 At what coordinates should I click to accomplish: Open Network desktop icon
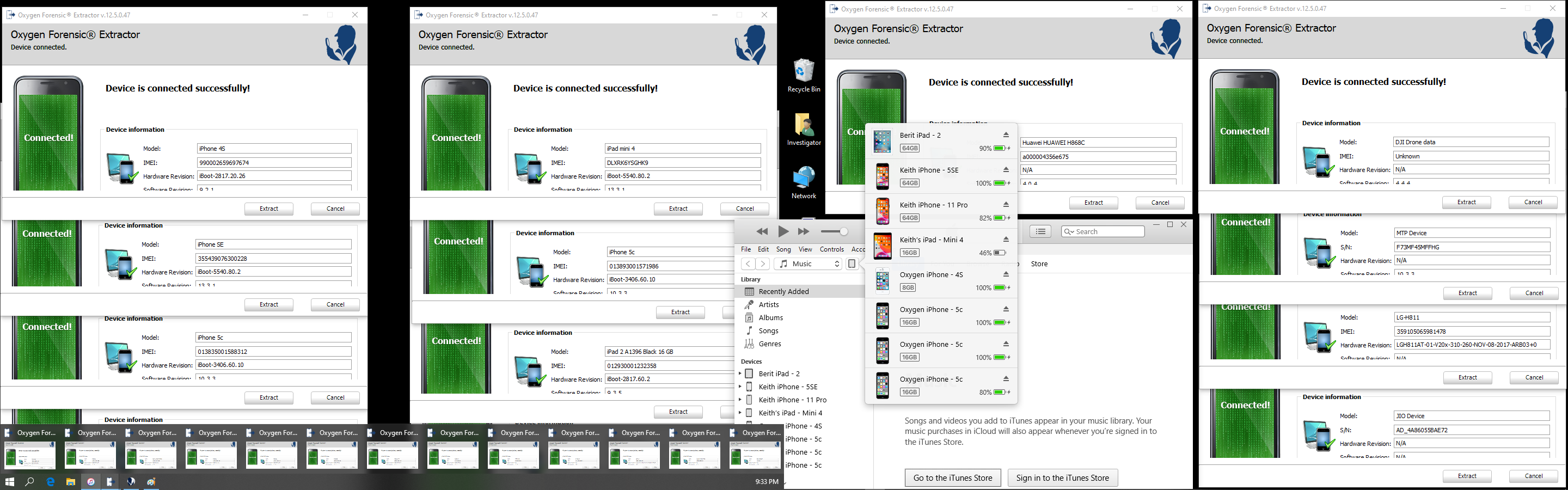pos(804,182)
